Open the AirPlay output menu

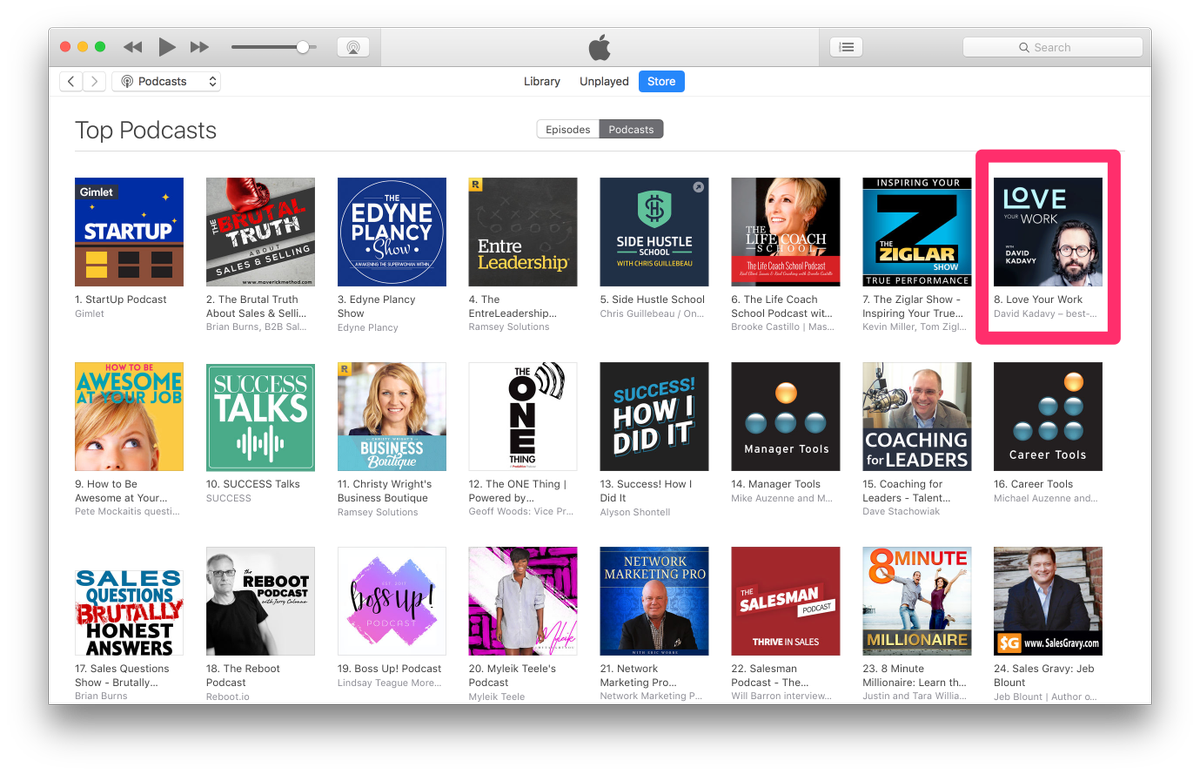[x=353, y=47]
